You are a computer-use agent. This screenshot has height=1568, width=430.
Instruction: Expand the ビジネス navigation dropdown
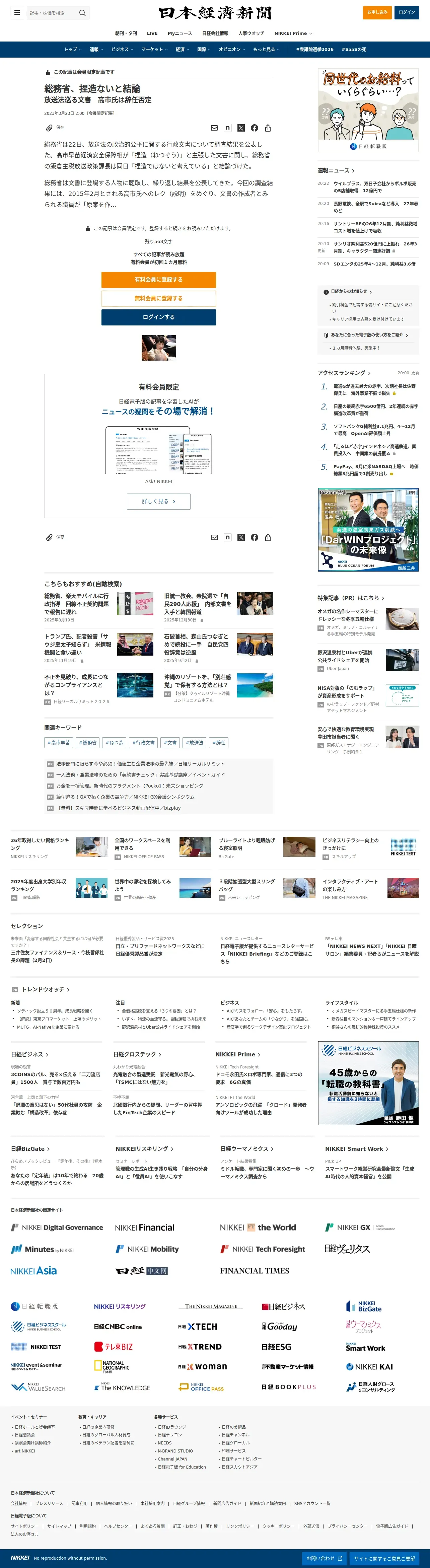coord(123,49)
